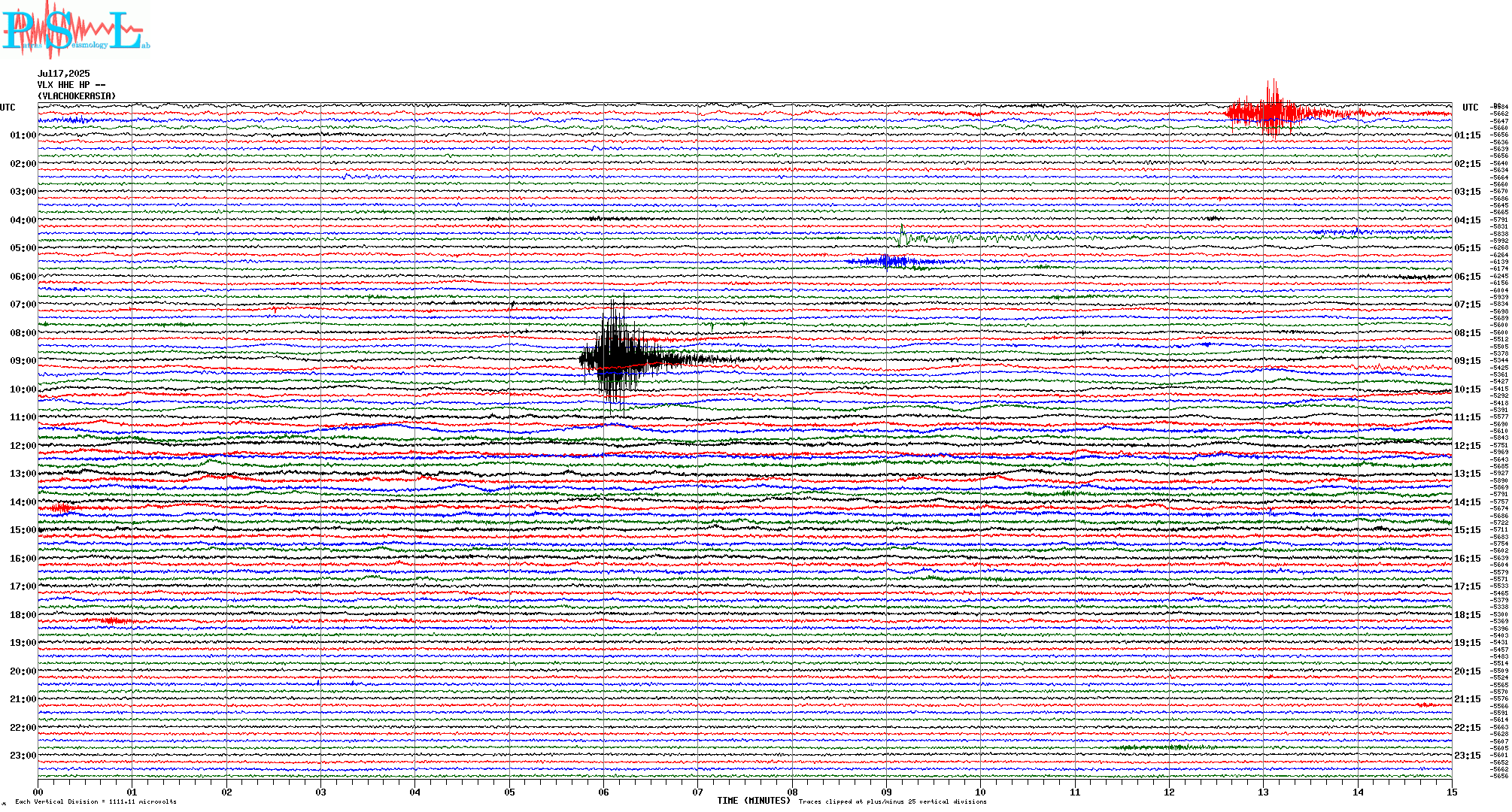Viewport: 1512px width, 812px height.
Task: Click the 04:00 hour label on left axis
Action: (23, 220)
